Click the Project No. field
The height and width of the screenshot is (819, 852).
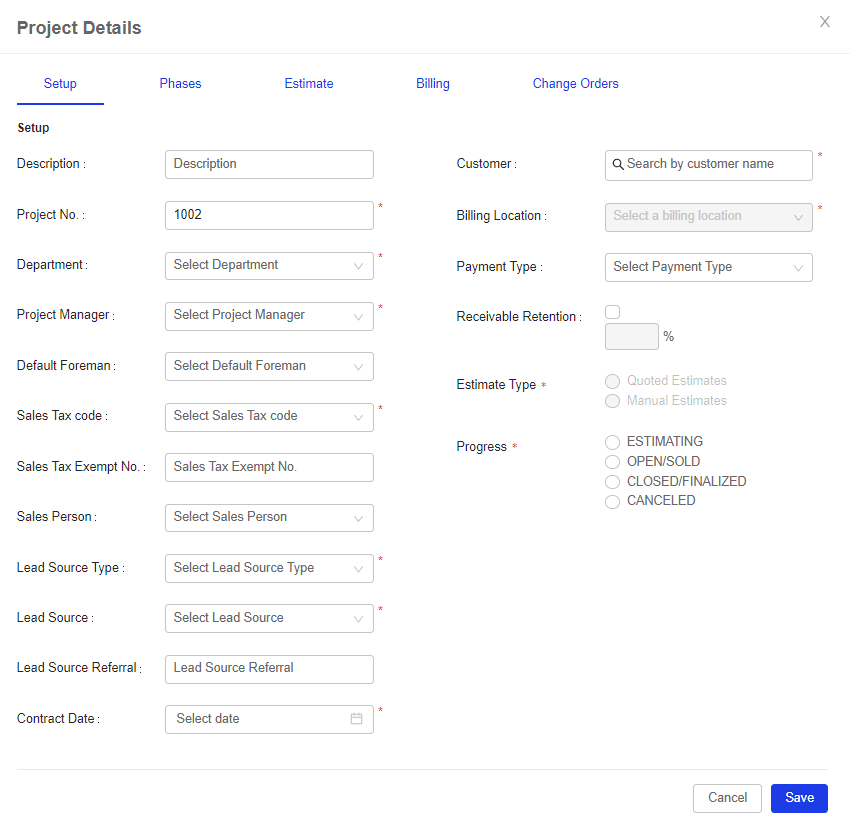point(270,216)
